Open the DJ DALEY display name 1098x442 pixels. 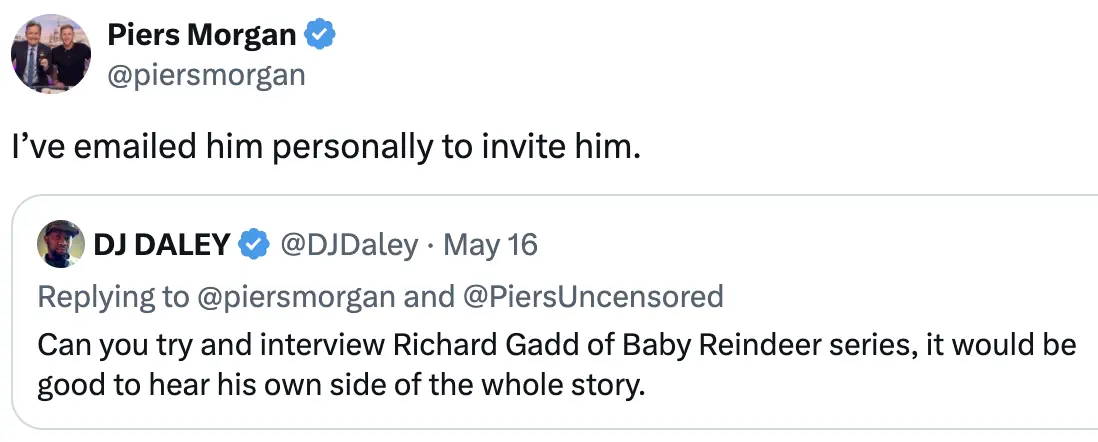tap(161, 244)
